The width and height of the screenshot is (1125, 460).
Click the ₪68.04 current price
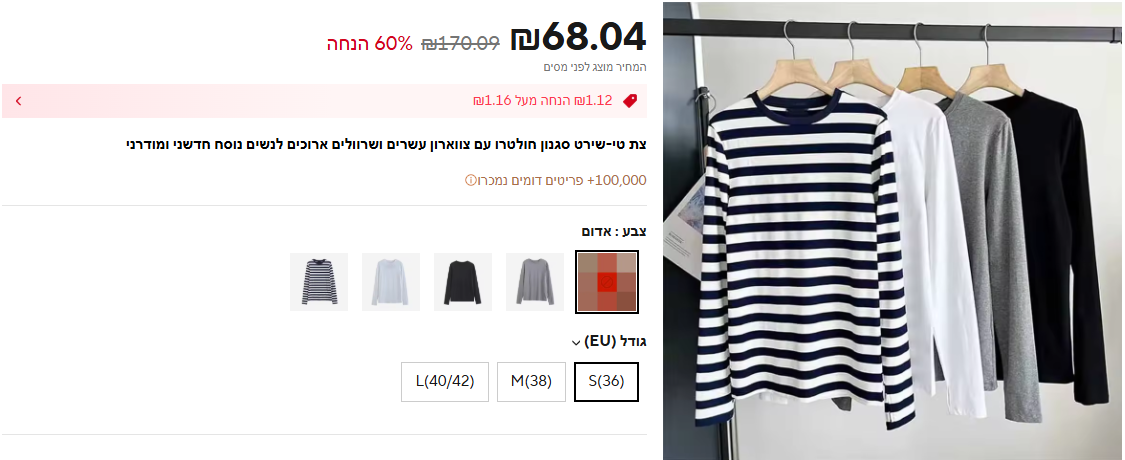coord(578,37)
